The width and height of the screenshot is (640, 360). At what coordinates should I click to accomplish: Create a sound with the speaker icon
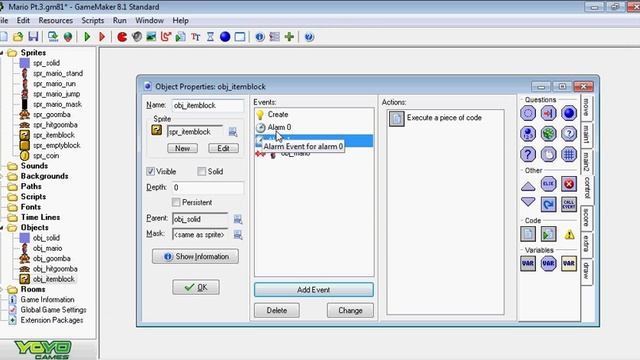tap(137, 37)
